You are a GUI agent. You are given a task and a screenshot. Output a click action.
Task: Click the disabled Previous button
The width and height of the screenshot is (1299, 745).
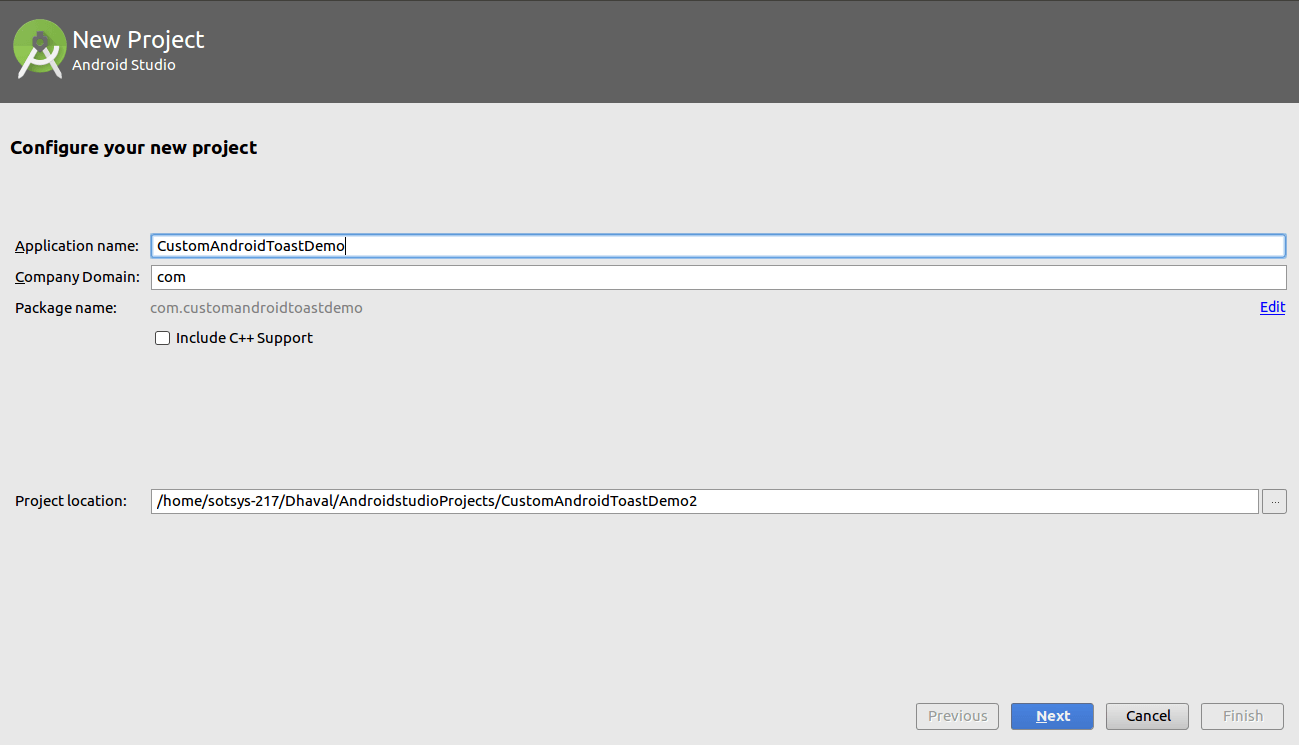click(x=956, y=716)
